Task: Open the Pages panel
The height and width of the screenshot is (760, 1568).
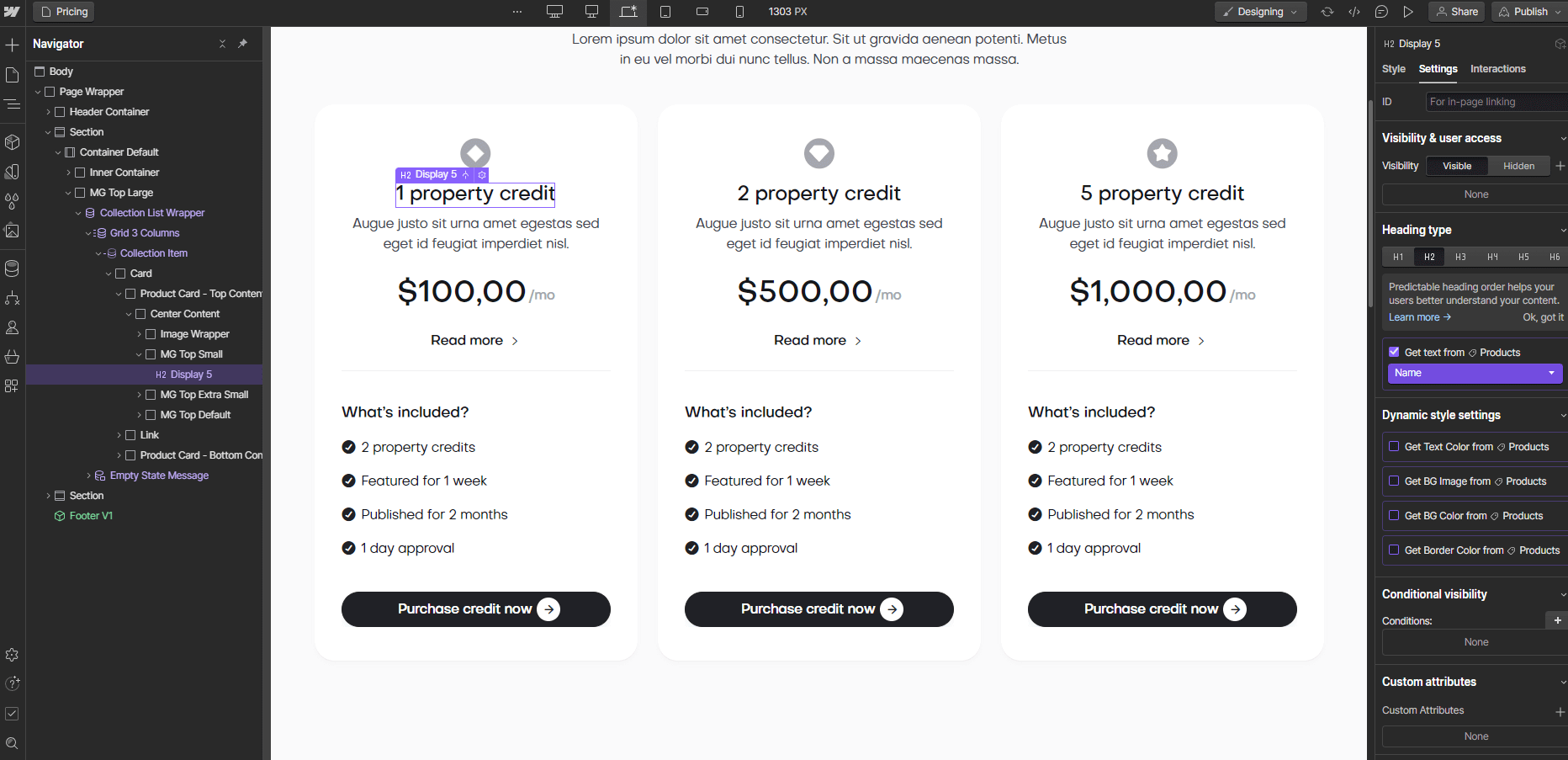Action: click(13, 74)
